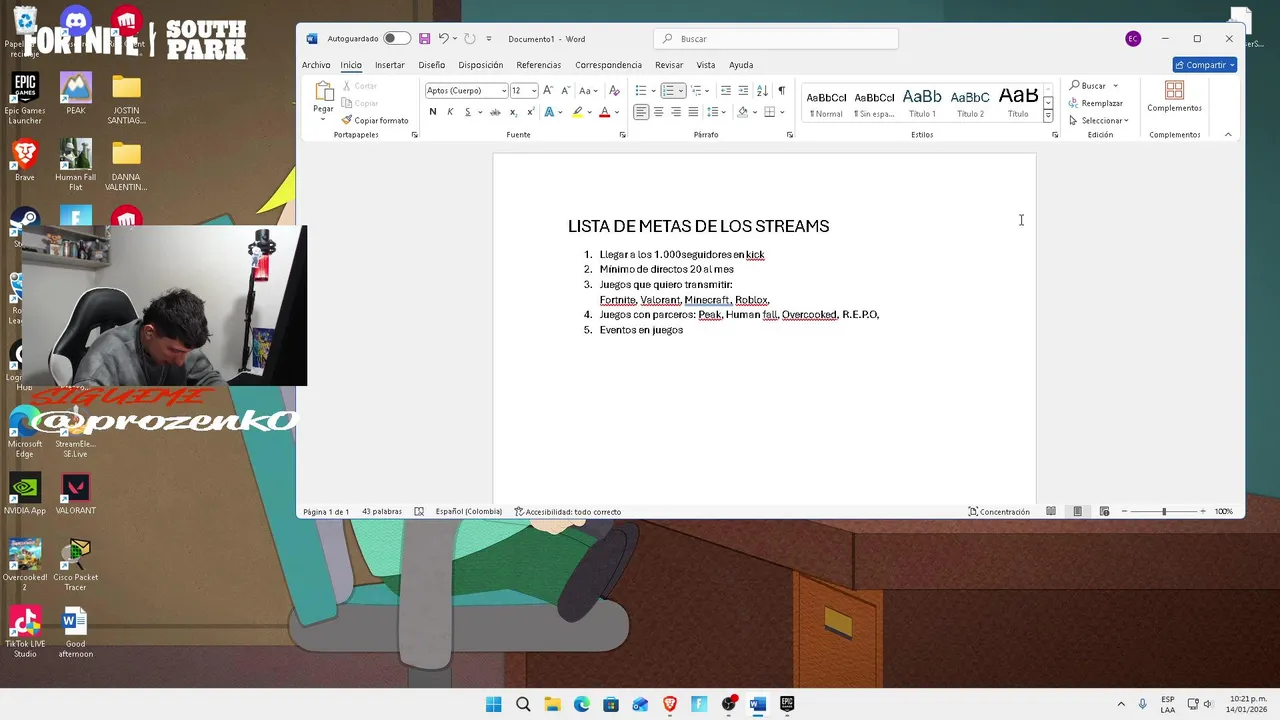The height and width of the screenshot is (720, 1280).
Task: Apply subscript formatting
Action: point(512,112)
